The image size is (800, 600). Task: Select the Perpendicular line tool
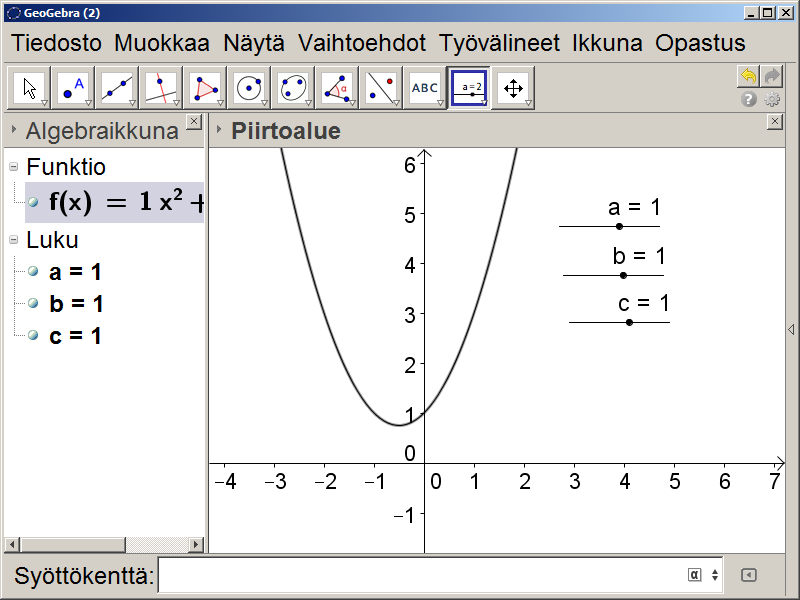coord(161,88)
